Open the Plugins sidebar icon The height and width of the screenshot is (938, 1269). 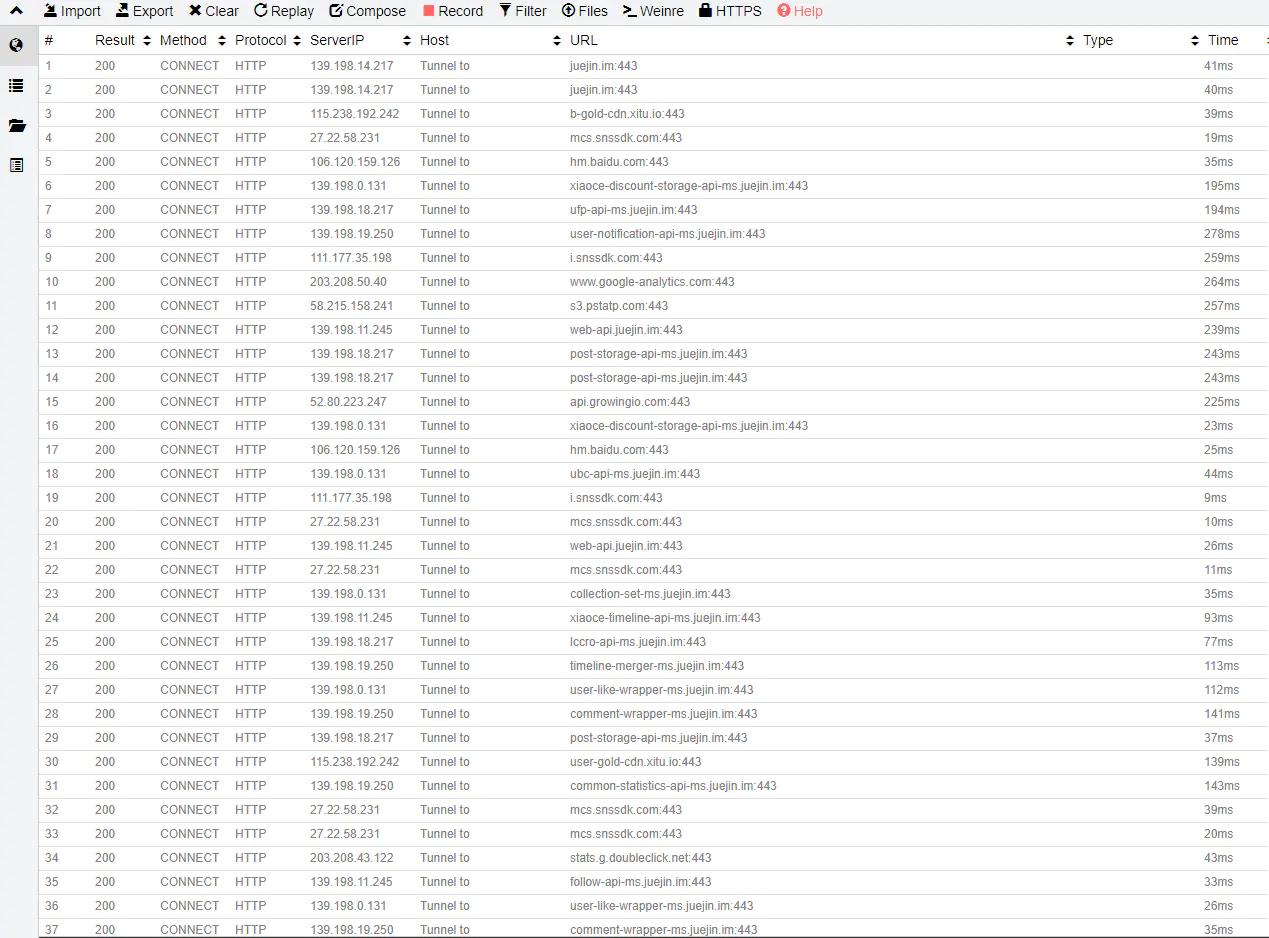pyautogui.click(x=17, y=165)
